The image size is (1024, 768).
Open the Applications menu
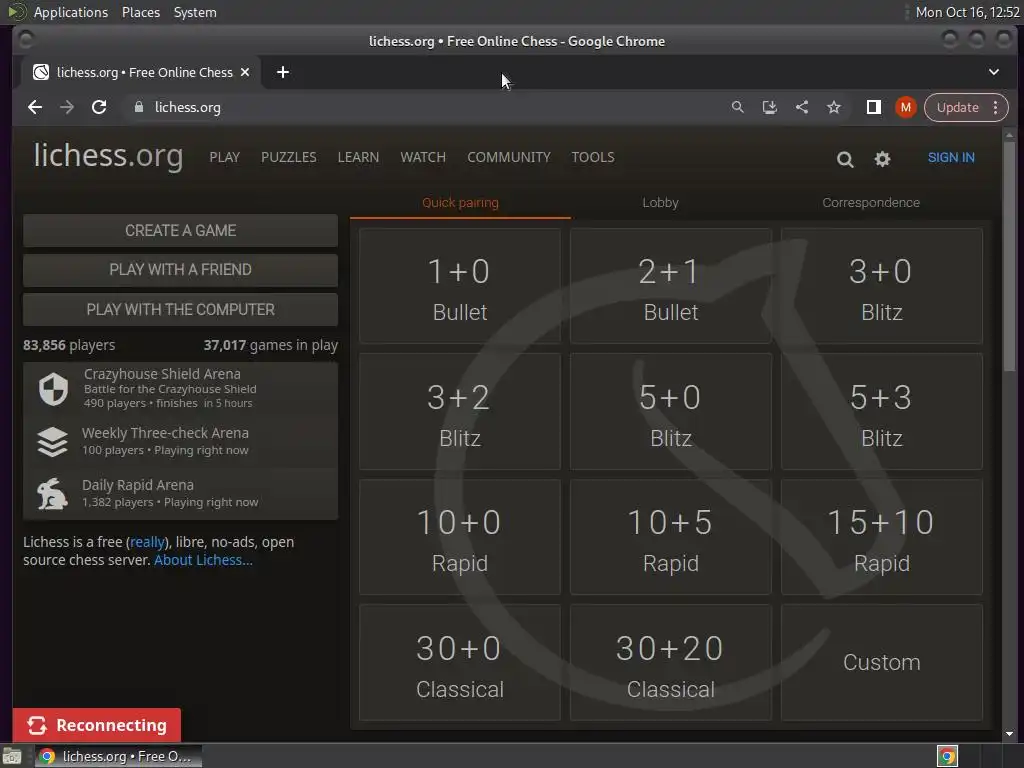pos(71,12)
